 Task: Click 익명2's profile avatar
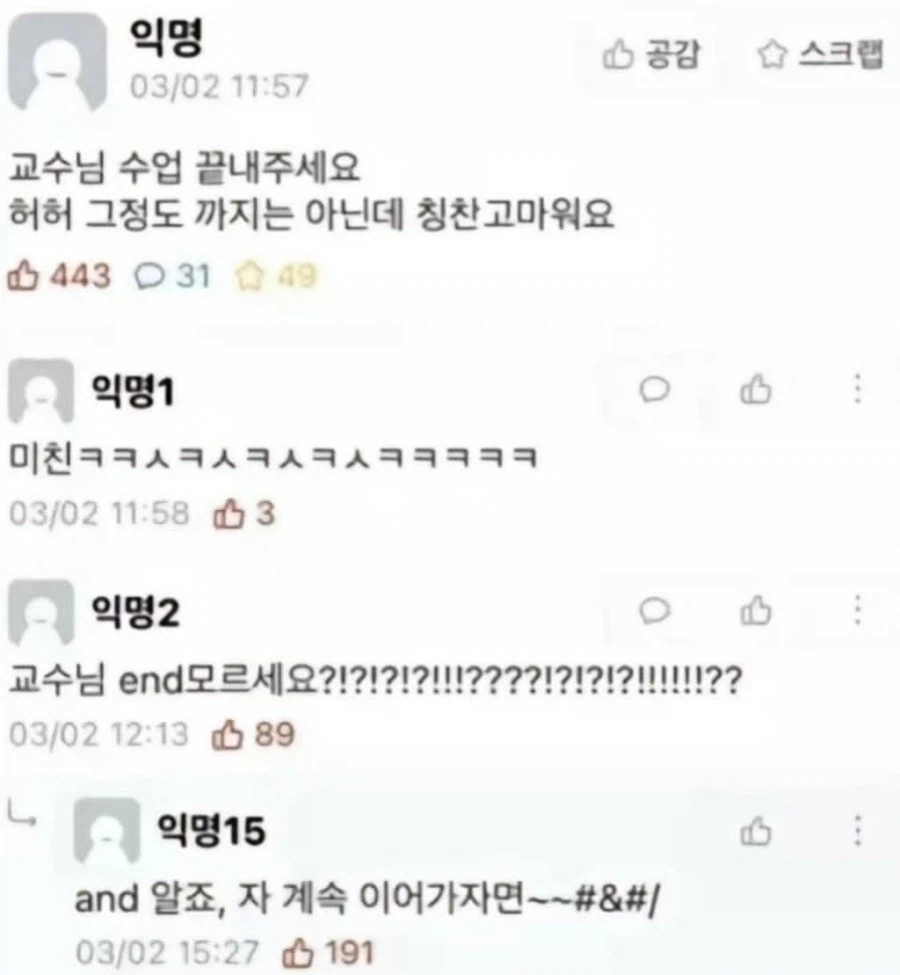tap(41, 612)
